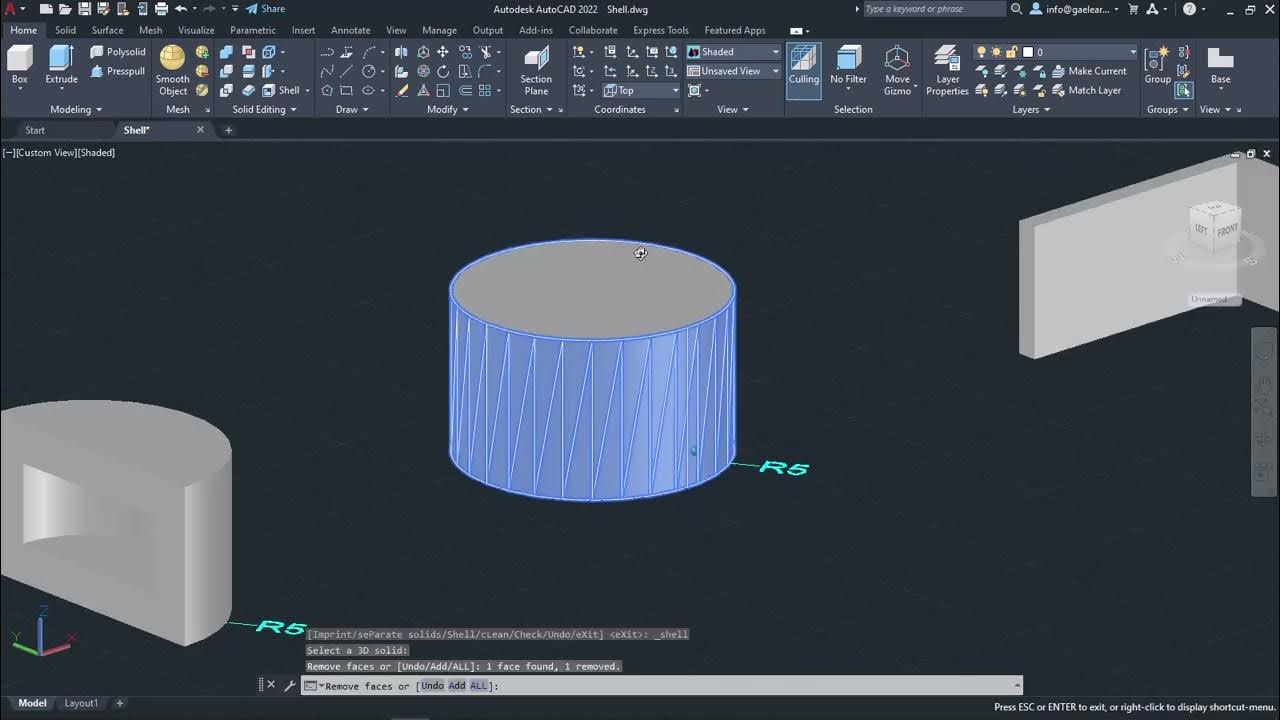Viewport: 1280px width, 720px height.
Task: Click the layer 0 white color swatch
Action: [x=1027, y=52]
